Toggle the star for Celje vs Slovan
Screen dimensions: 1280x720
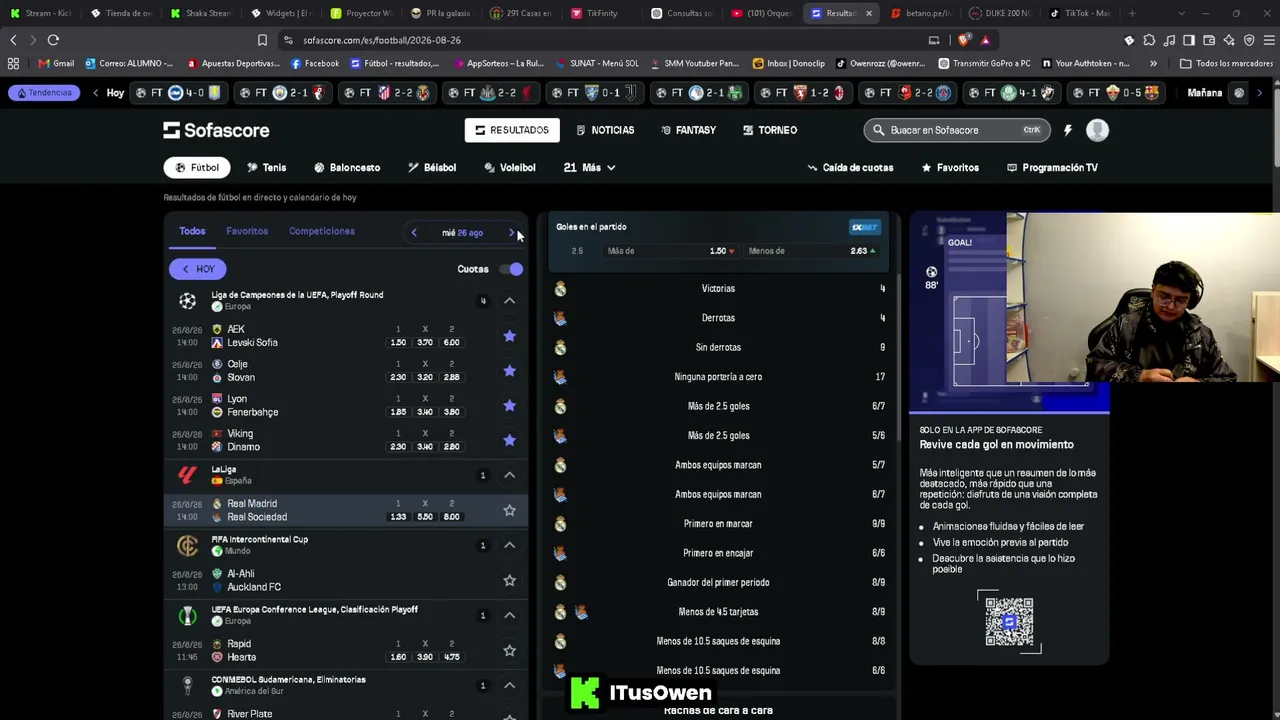pyautogui.click(x=509, y=371)
